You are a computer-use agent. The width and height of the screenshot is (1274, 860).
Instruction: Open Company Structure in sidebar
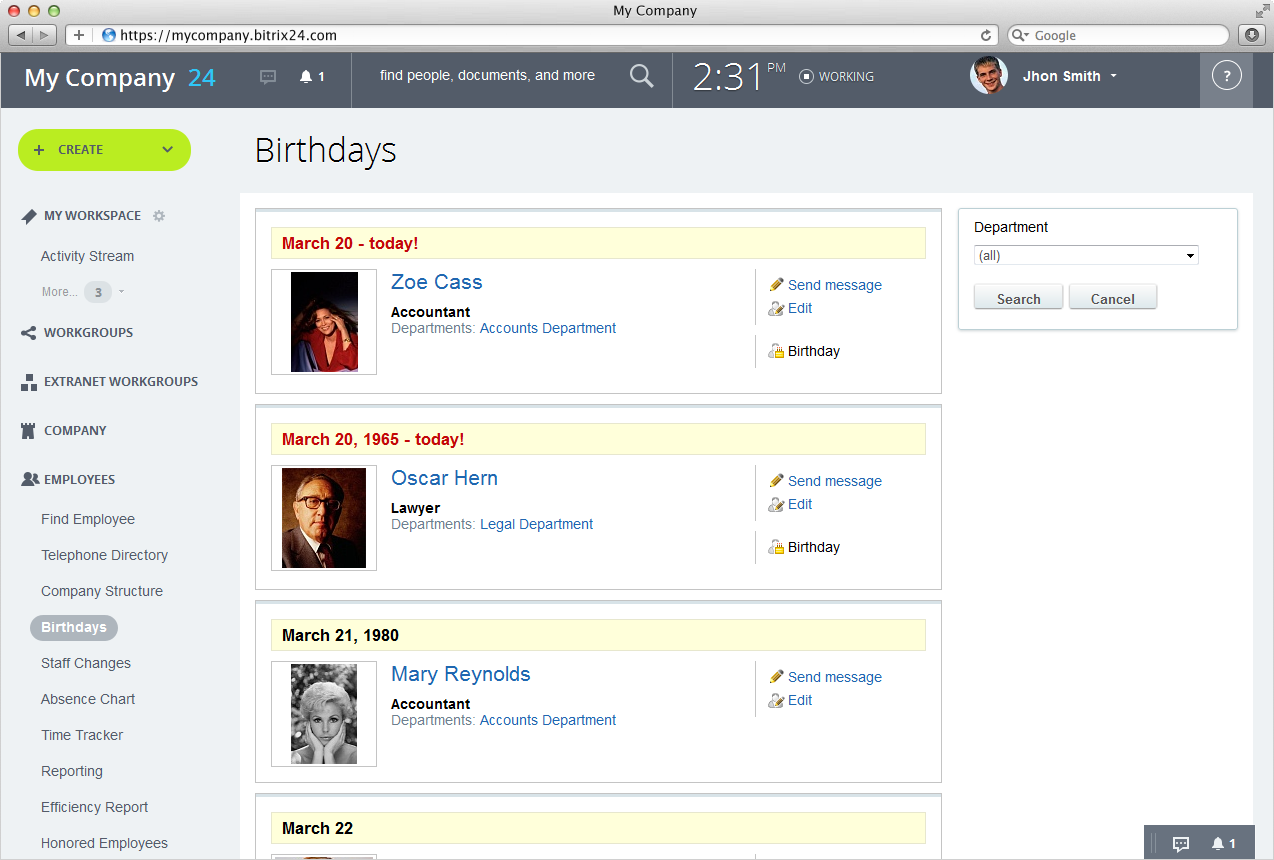tap(102, 591)
